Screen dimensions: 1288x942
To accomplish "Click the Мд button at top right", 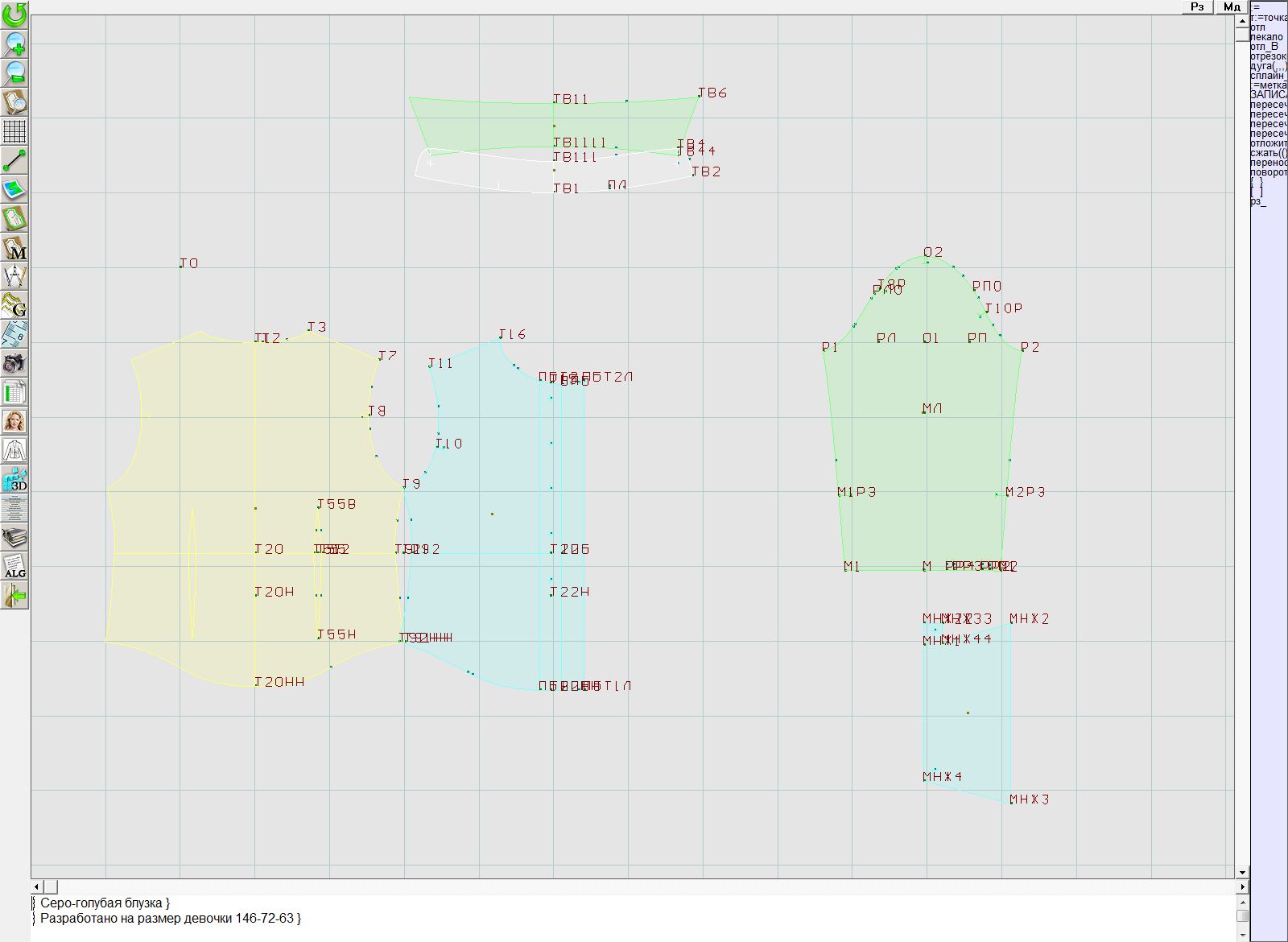I will [1232, 6].
